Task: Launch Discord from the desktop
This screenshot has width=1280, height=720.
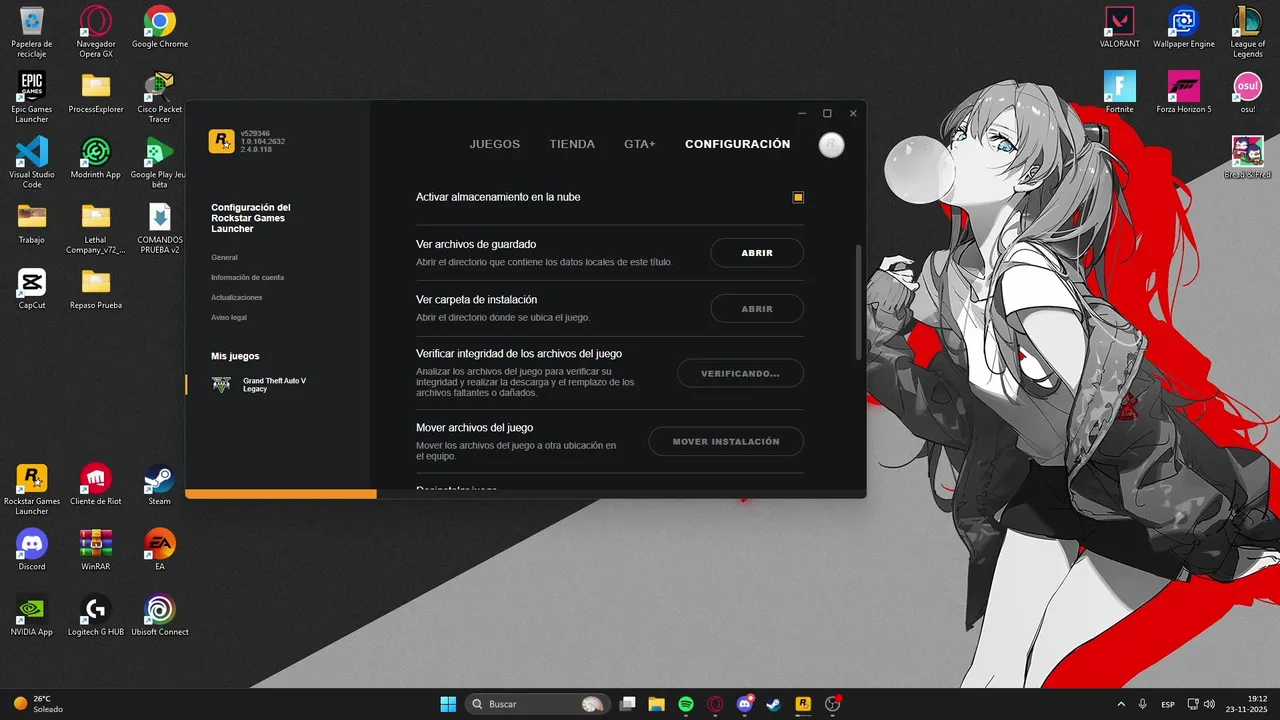Action: [32, 549]
